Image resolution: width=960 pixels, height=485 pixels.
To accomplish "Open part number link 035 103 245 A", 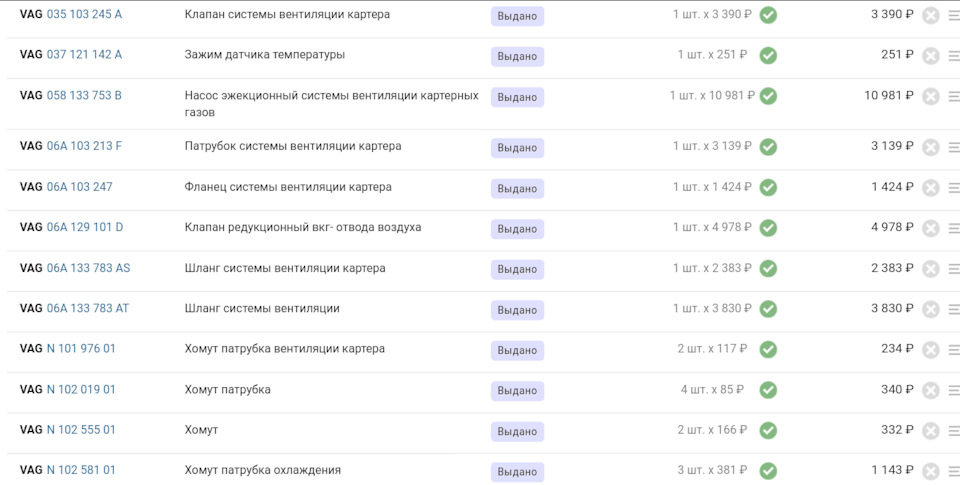I will click(84, 15).
